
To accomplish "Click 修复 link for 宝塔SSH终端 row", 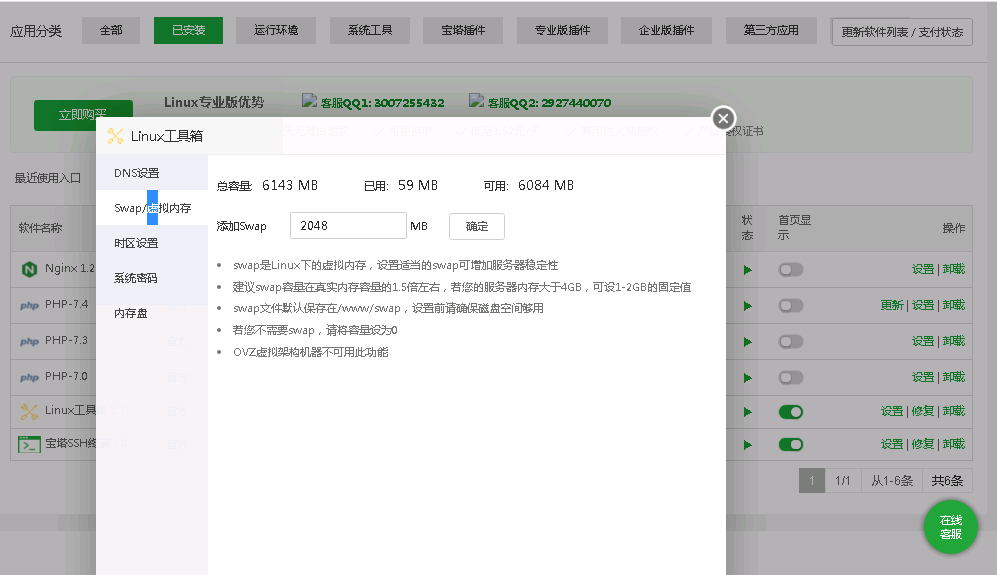I will [x=923, y=445].
